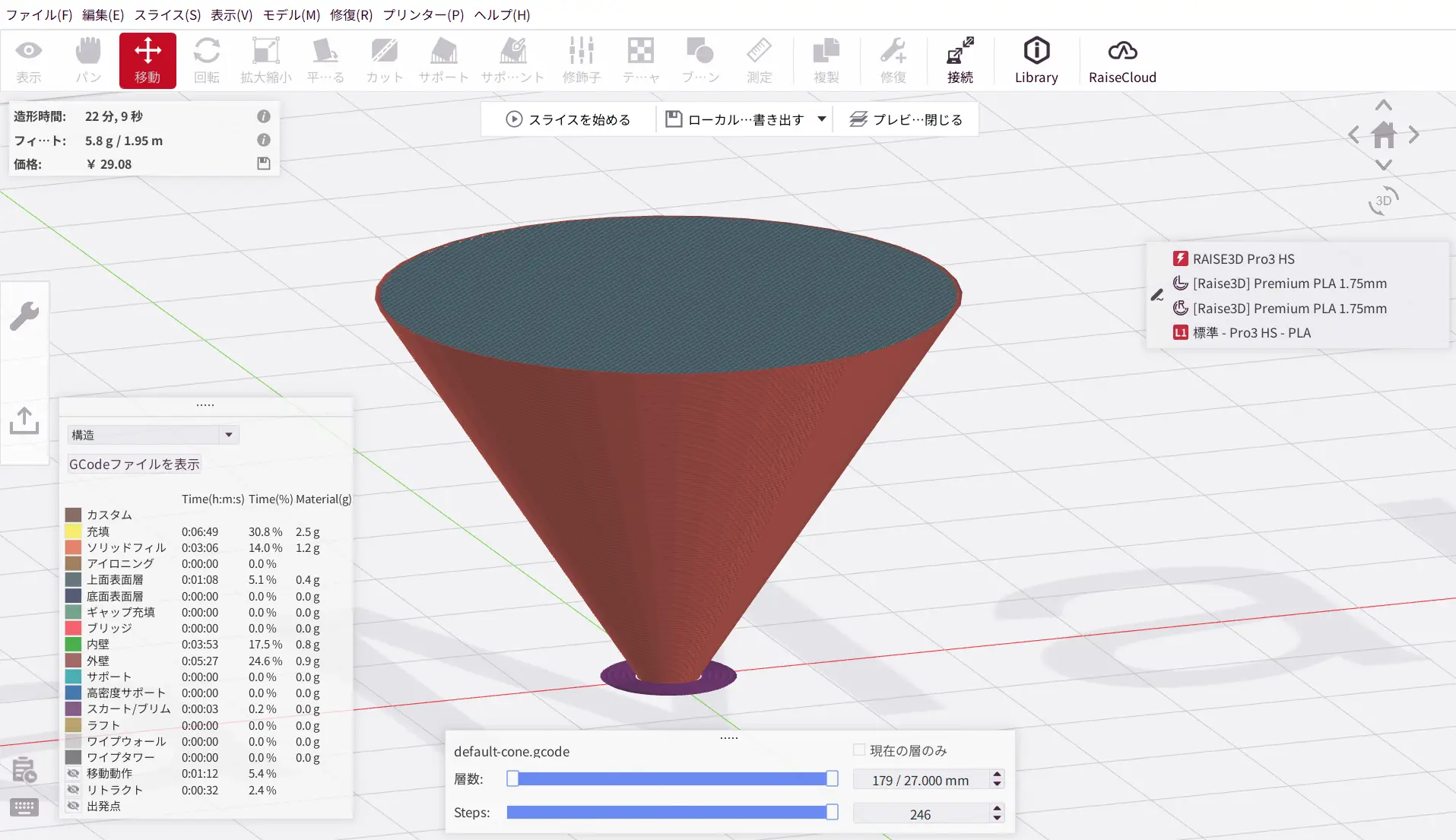Image resolution: width=1456 pixels, height=840 pixels.
Task: Click the スライスを始める button
Action: coord(568,119)
